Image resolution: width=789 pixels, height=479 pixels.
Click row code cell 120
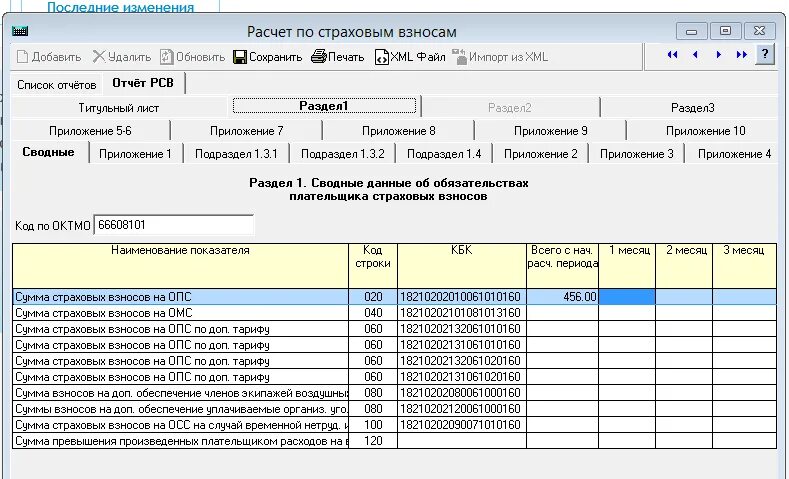point(373,441)
